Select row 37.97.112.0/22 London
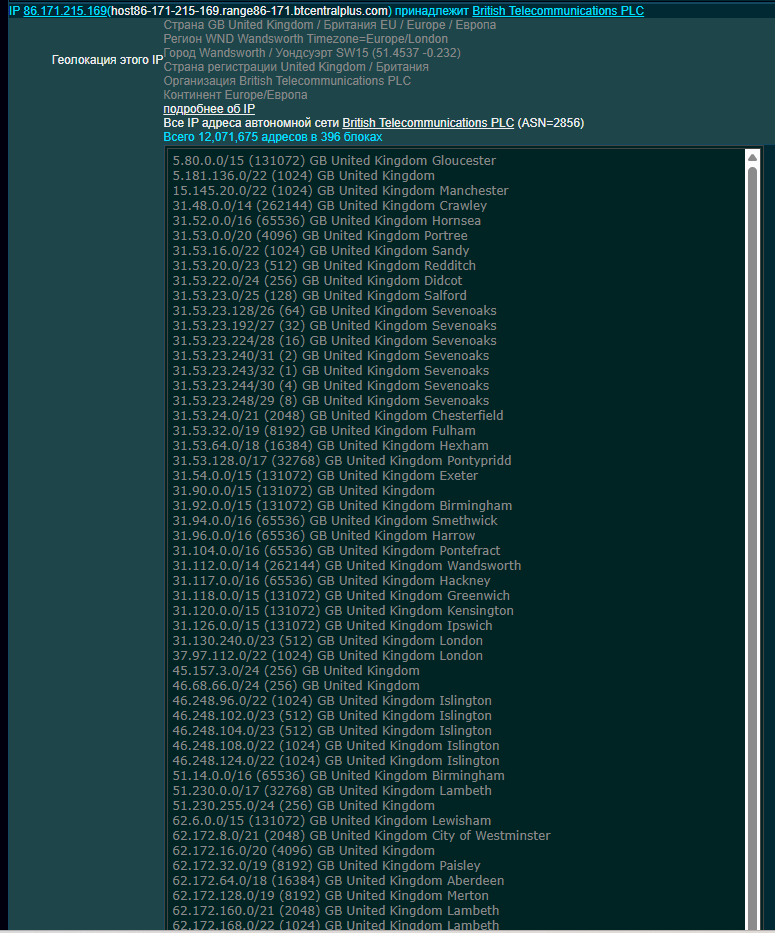Screen dimensions: 775x933 point(327,656)
